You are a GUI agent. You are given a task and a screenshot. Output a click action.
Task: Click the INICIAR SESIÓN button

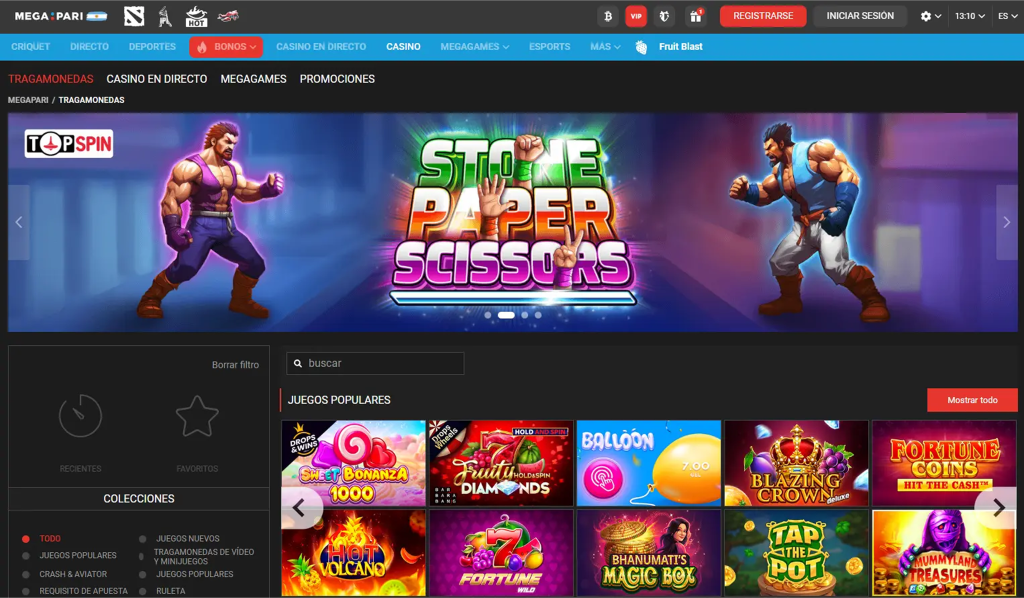pyautogui.click(x=860, y=16)
